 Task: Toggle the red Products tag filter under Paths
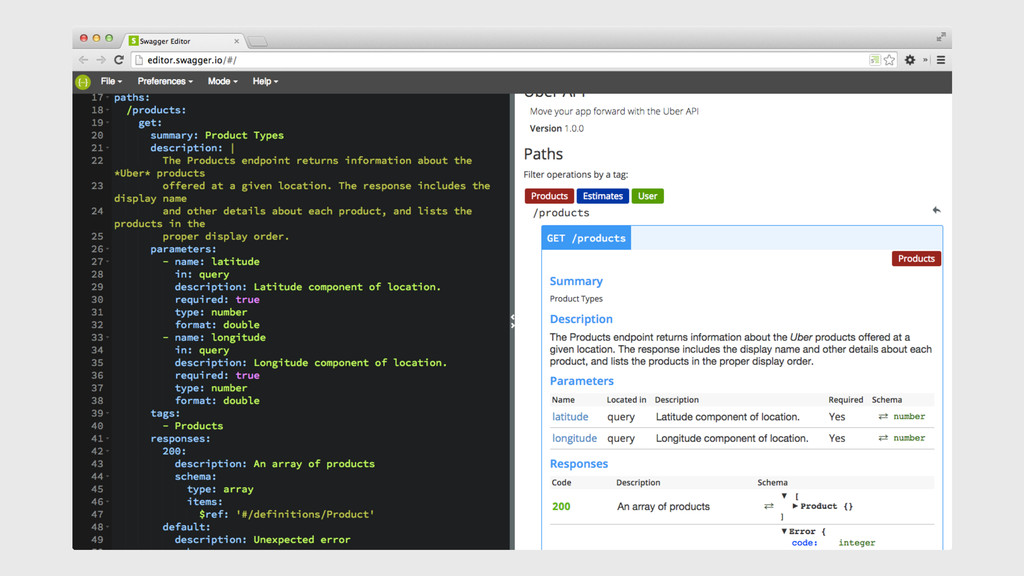(549, 196)
